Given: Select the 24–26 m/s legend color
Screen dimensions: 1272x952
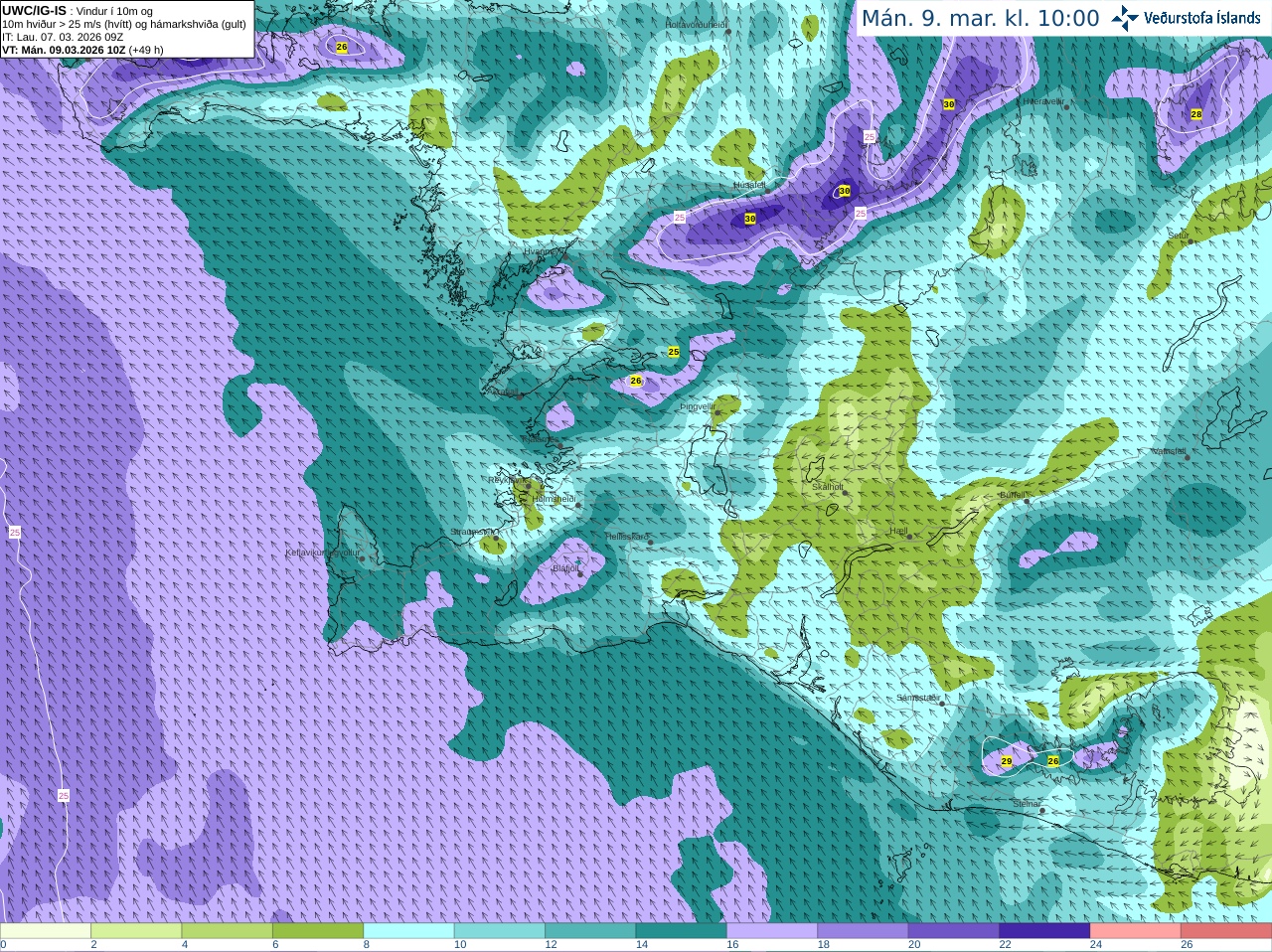Looking at the screenshot, I should [x=1136, y=931].
